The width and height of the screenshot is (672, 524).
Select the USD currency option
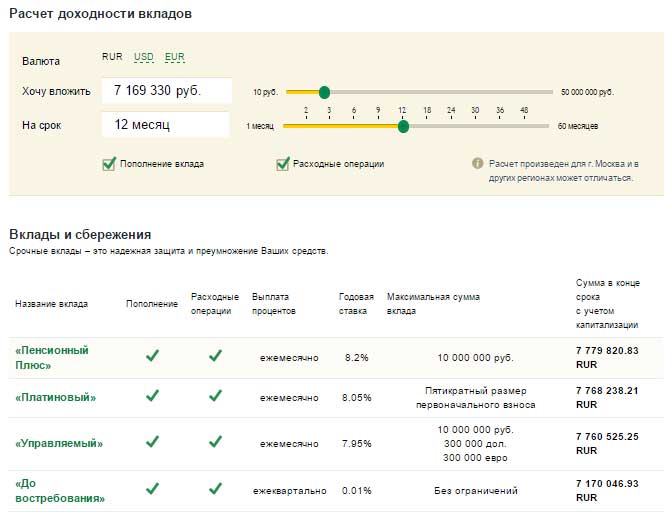tap(144, 57)
